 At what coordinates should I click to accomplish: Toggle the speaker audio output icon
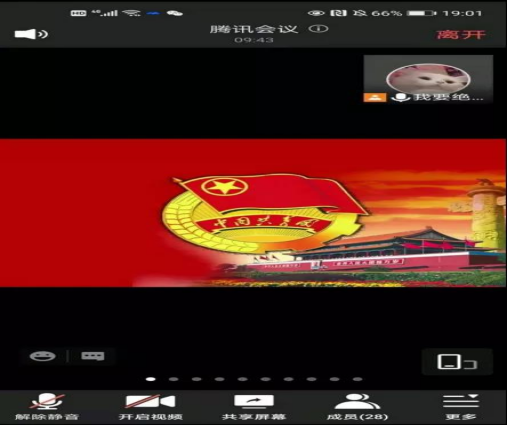click(31, 34)
